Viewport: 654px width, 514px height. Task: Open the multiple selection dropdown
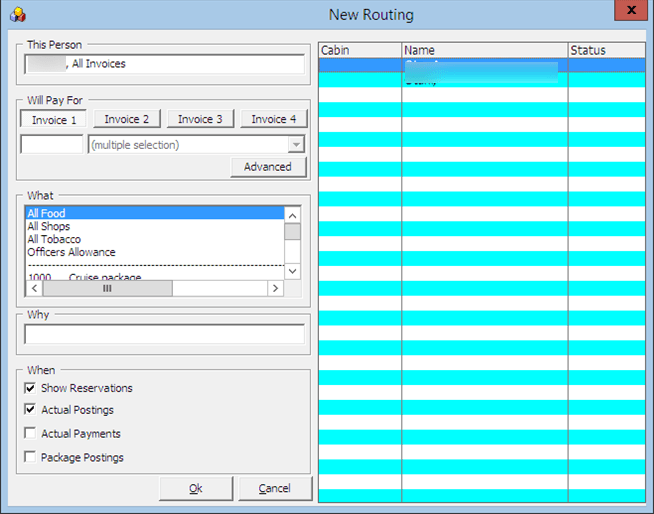coord(296,145)
